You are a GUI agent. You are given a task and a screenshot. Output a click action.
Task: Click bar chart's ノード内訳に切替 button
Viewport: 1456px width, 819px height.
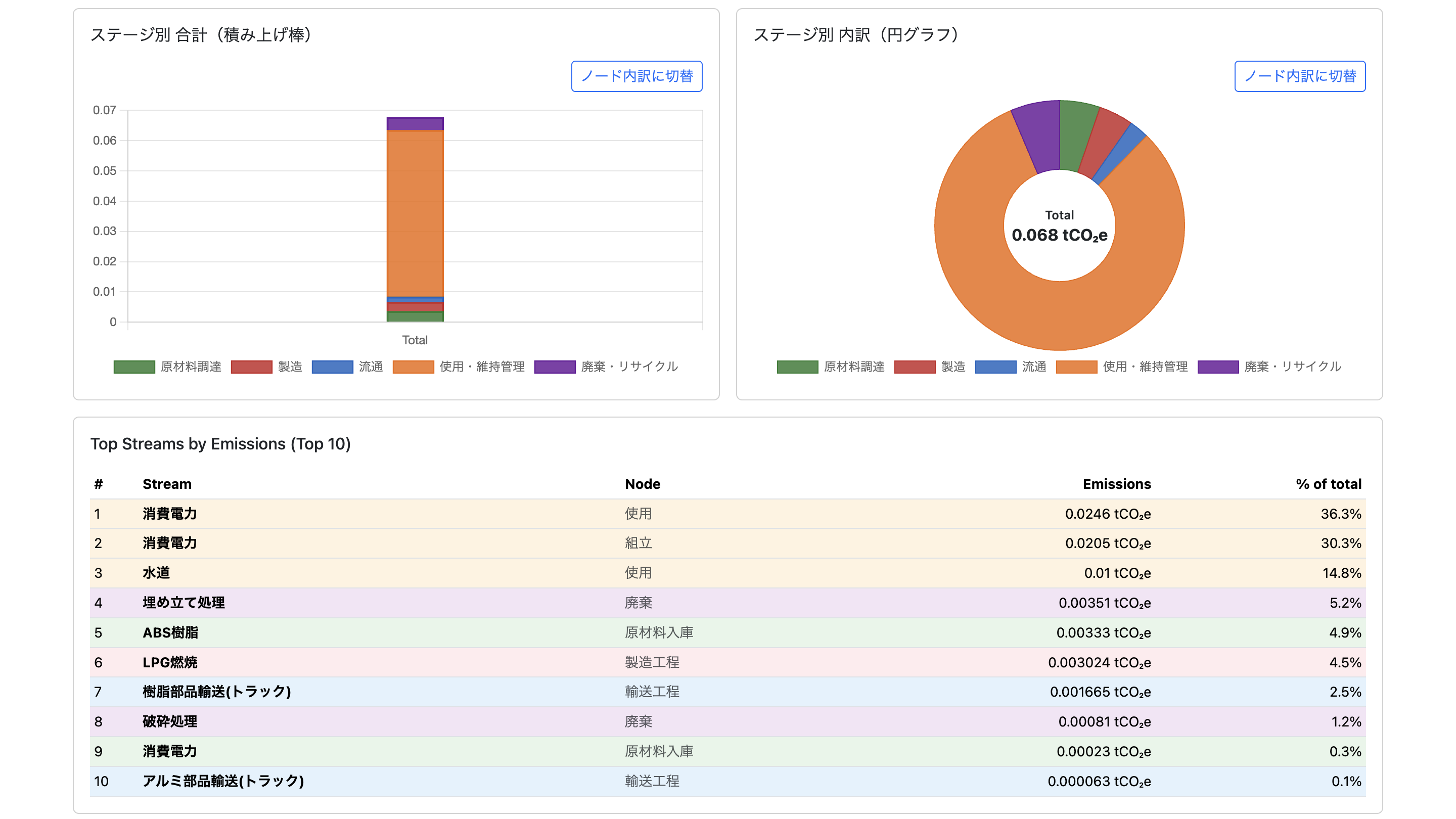tap(636, 76)
